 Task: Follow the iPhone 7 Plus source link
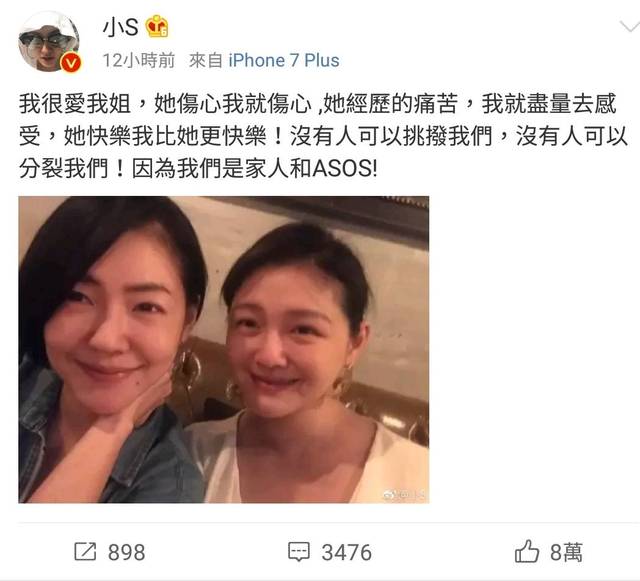[x=284, y=60]
